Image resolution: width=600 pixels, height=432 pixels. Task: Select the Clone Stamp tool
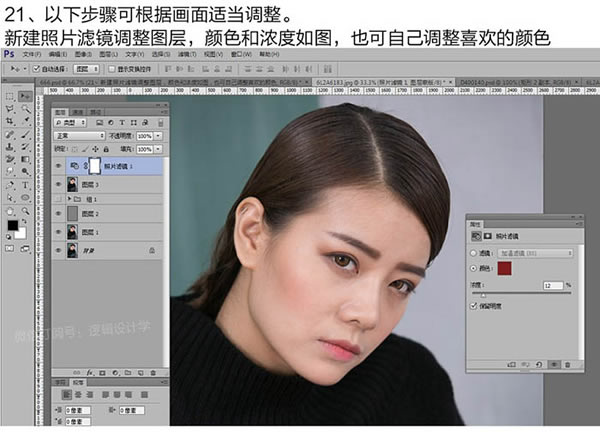[x=10, y=147]
